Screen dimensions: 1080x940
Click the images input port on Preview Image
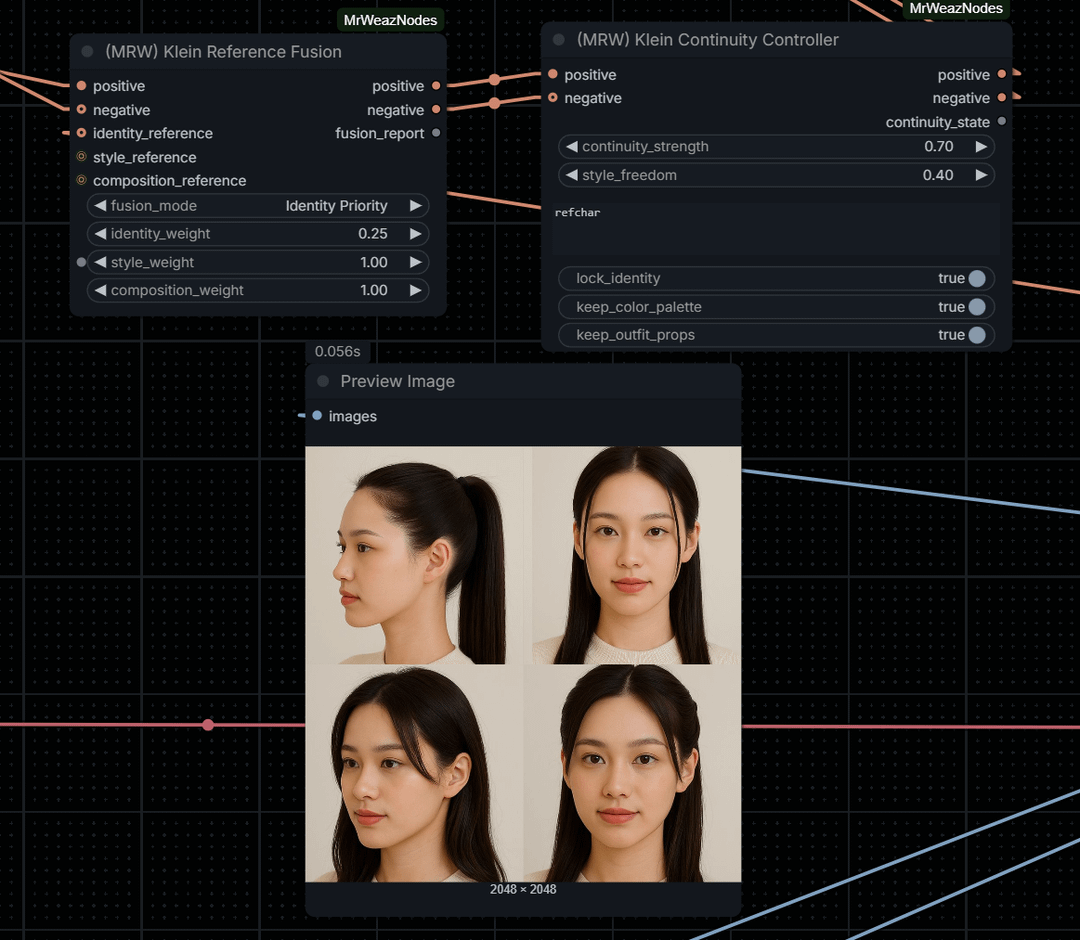(x=318, y=416)
